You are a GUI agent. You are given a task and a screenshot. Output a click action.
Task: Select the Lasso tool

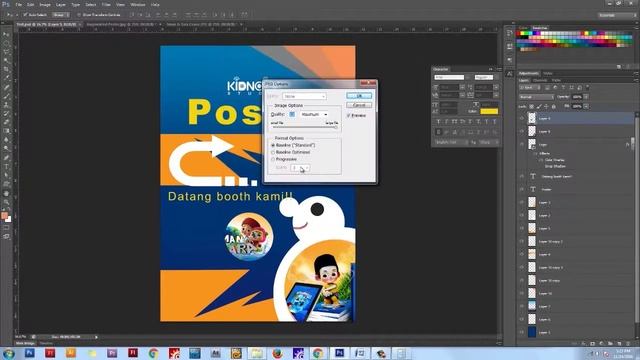6,52
